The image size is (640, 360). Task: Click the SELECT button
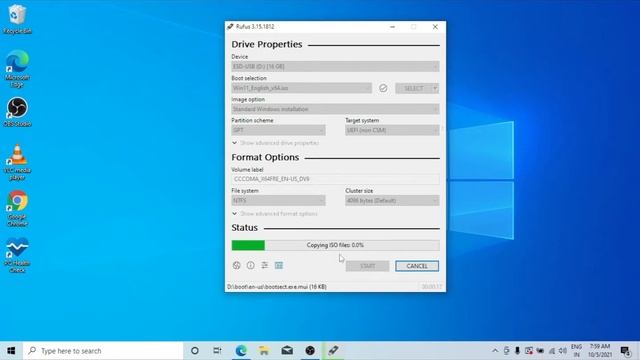(413, 88)
